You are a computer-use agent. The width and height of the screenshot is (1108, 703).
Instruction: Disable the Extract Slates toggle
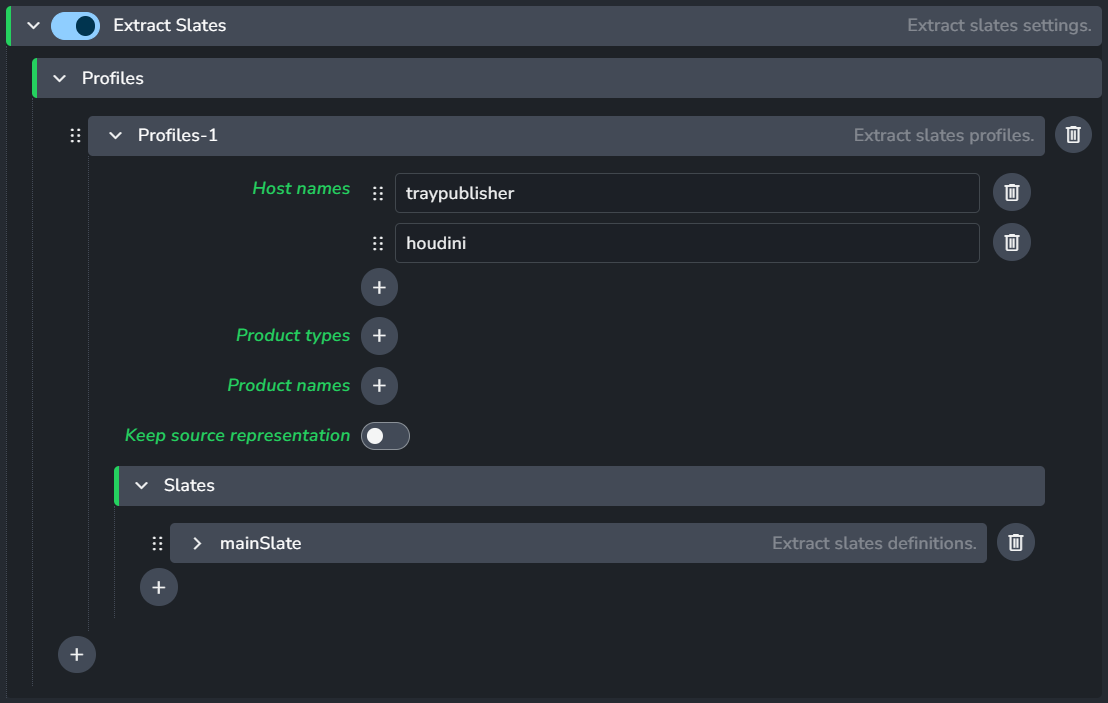click(75, 26)
